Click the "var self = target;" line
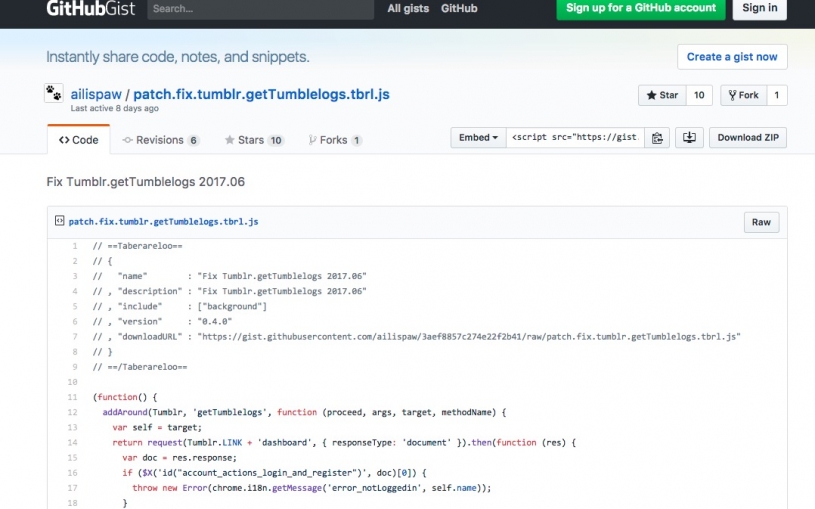This screenshot has height=509, width=815. (x=157, y=427)
